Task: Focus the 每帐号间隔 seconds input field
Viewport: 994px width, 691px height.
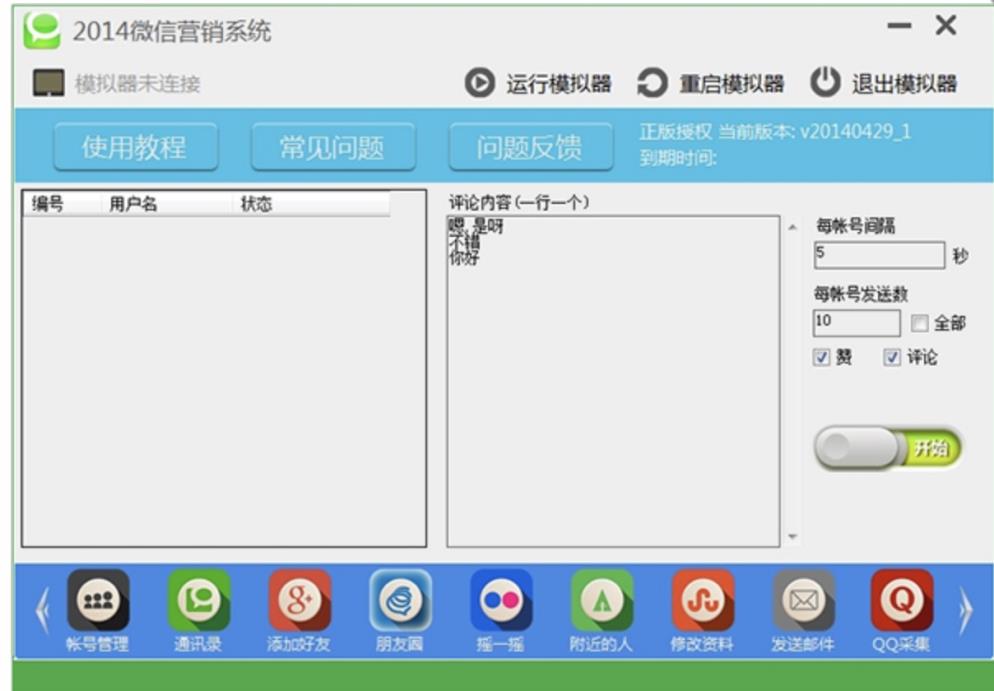Action: pos(879,255)
